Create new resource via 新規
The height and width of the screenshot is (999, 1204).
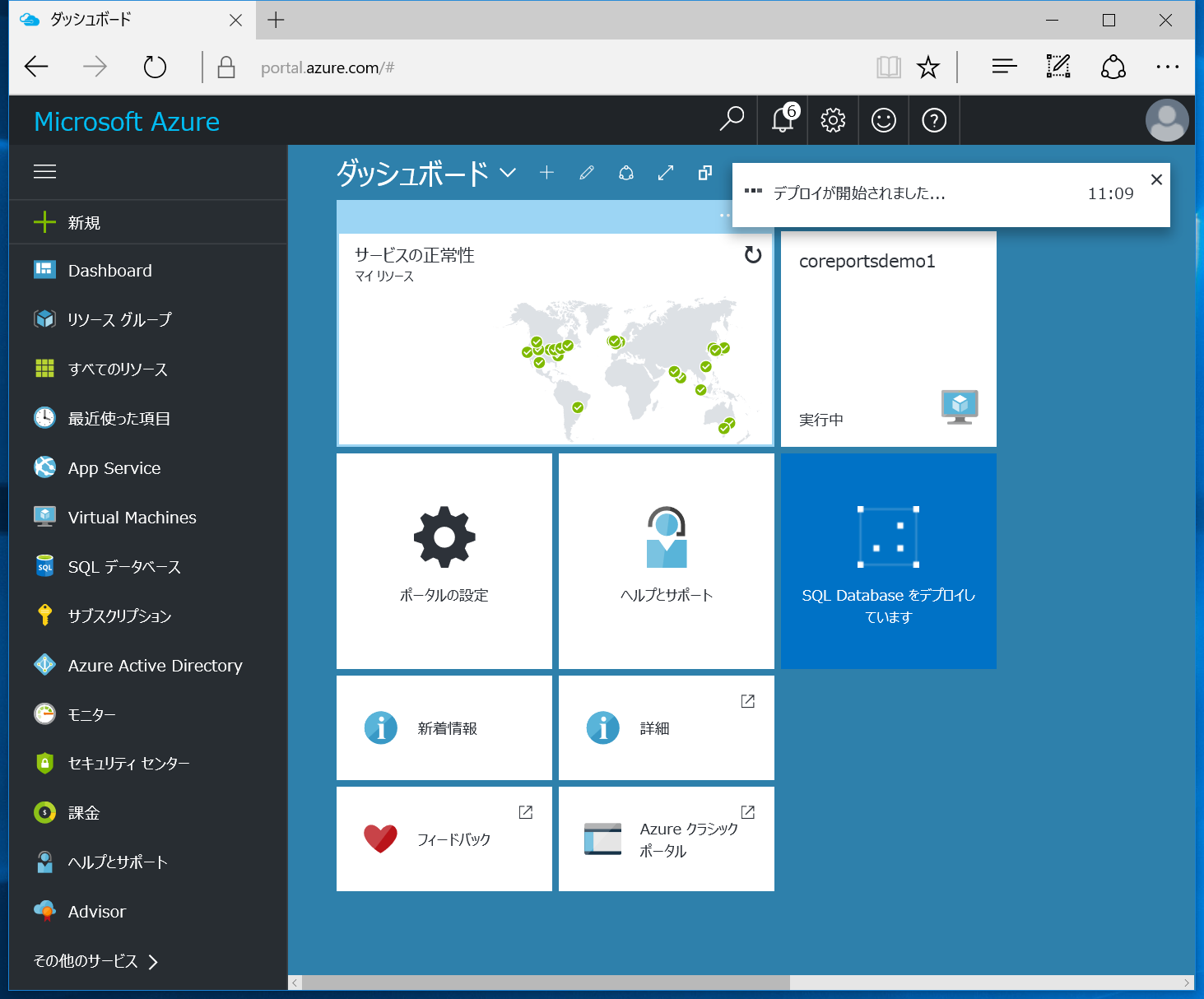(x=148, y=222)
